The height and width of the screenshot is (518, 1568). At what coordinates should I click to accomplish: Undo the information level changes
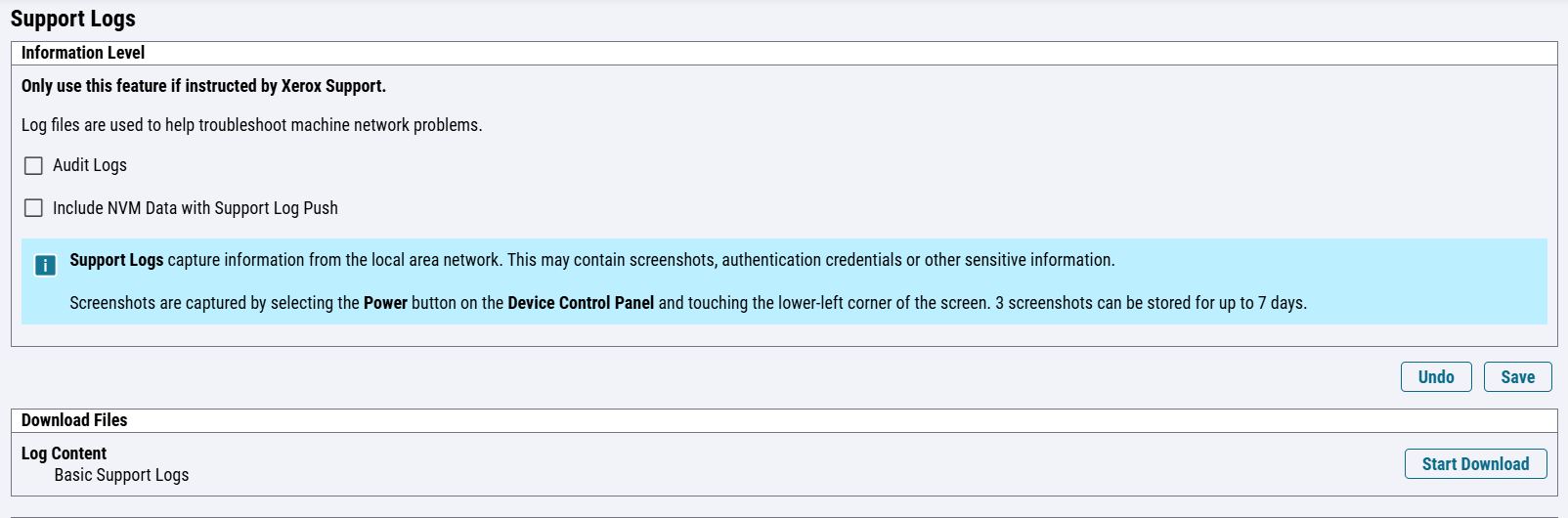pyautogui.click(x=1436, y=377)
